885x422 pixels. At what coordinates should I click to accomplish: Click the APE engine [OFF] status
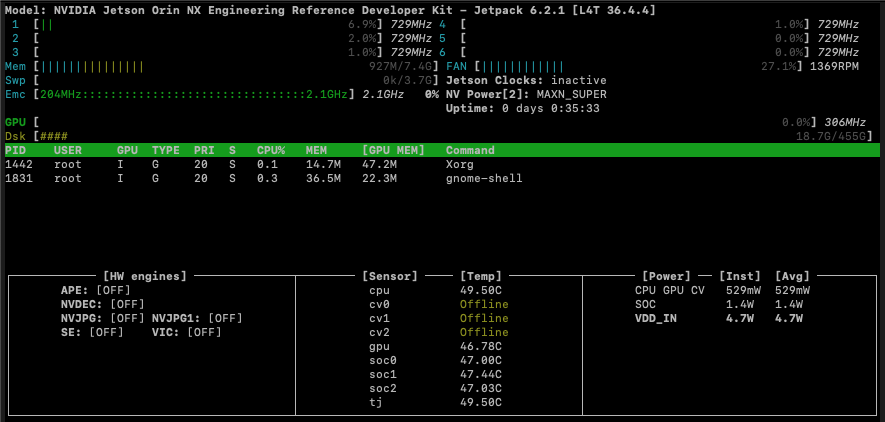[113, 291]
